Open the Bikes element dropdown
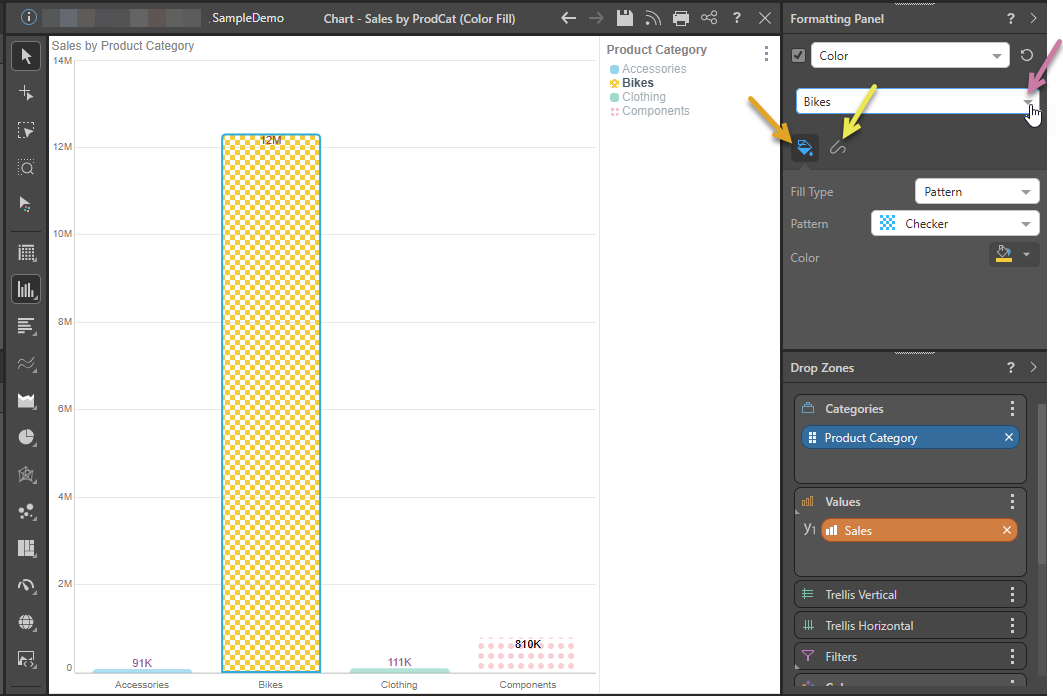The width and height of the screenshot is (1063, 696). click(1027, 102)
